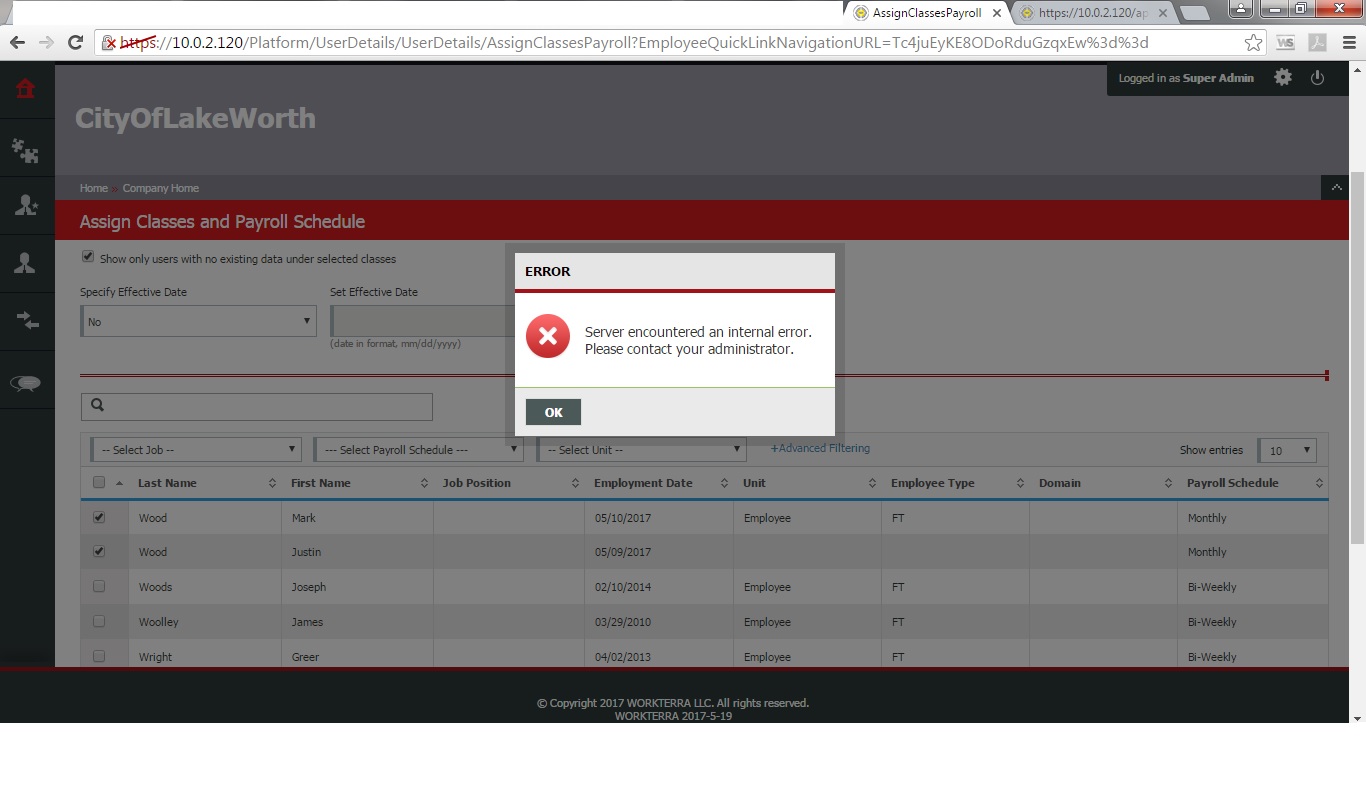Bookmark page with the star icon
Image resolution: width=1366 pixels, height=812 pixels.
[x=1253, y=42]
